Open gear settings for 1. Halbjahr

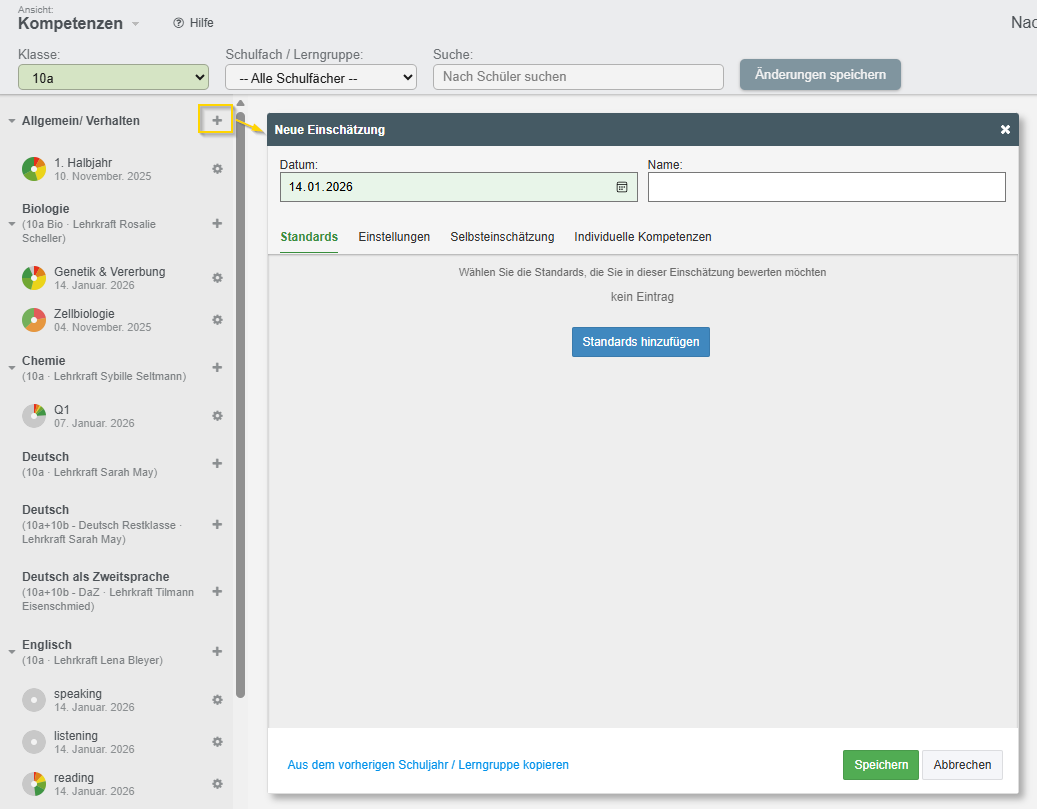[217, 169]
